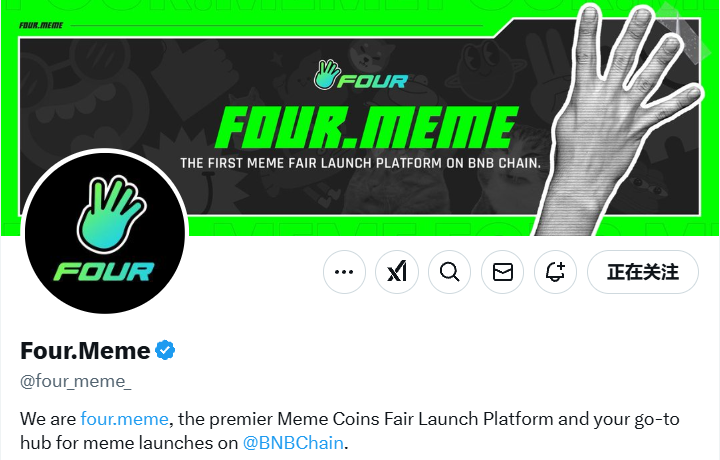
Task: Click the Four.Meme display name
Action: pyautogui.click(x=85, y=351)
